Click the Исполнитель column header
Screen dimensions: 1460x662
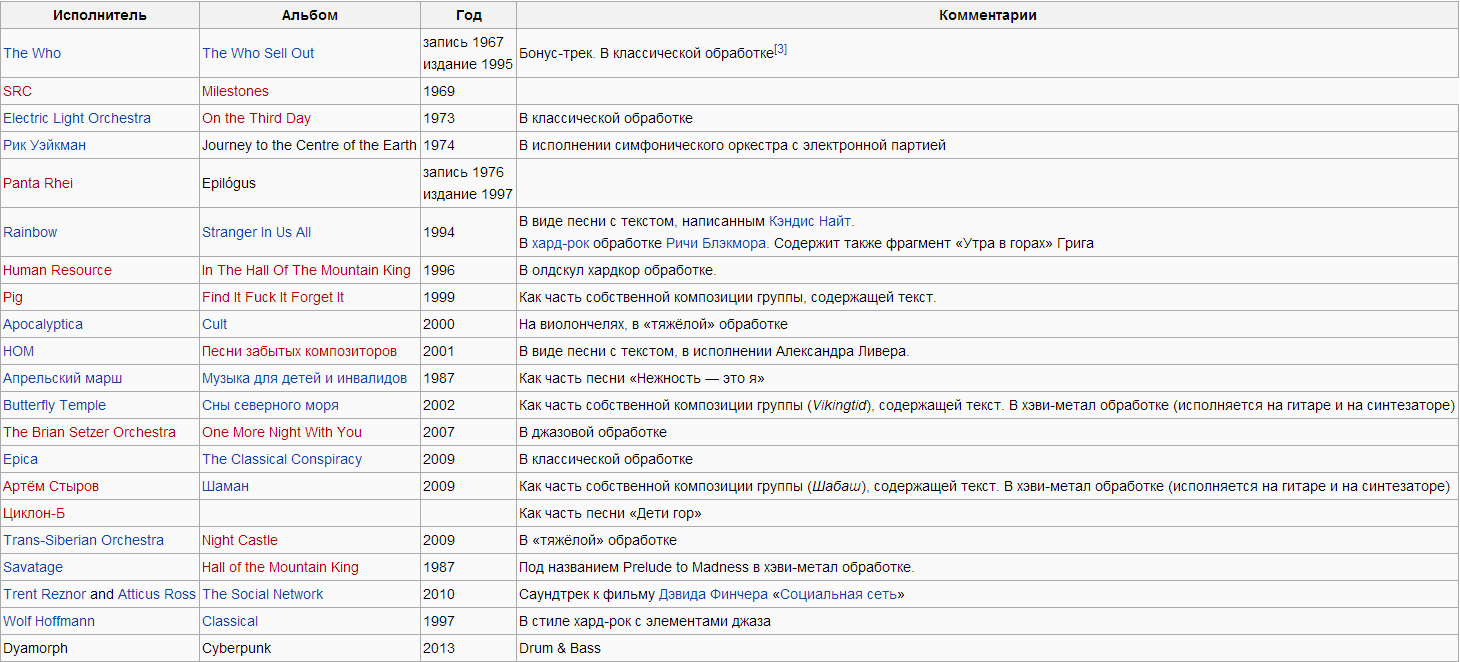coord(100,15)
